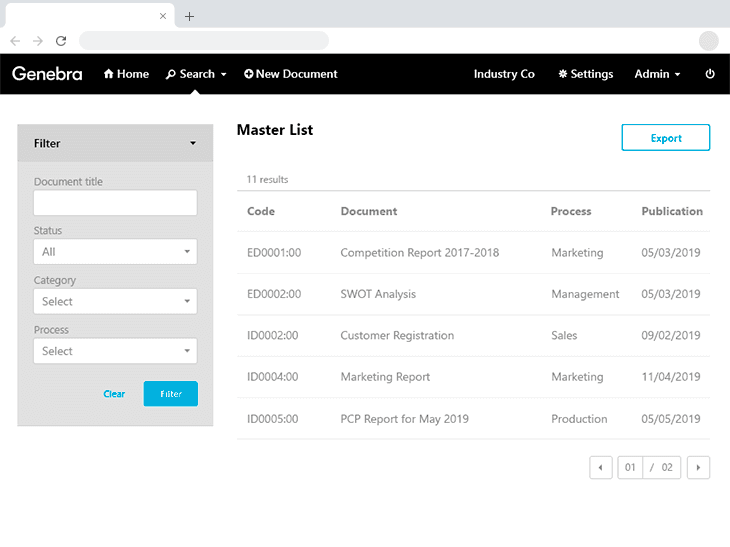
Task: Click the power logout icon
Action: click(710, 74)
